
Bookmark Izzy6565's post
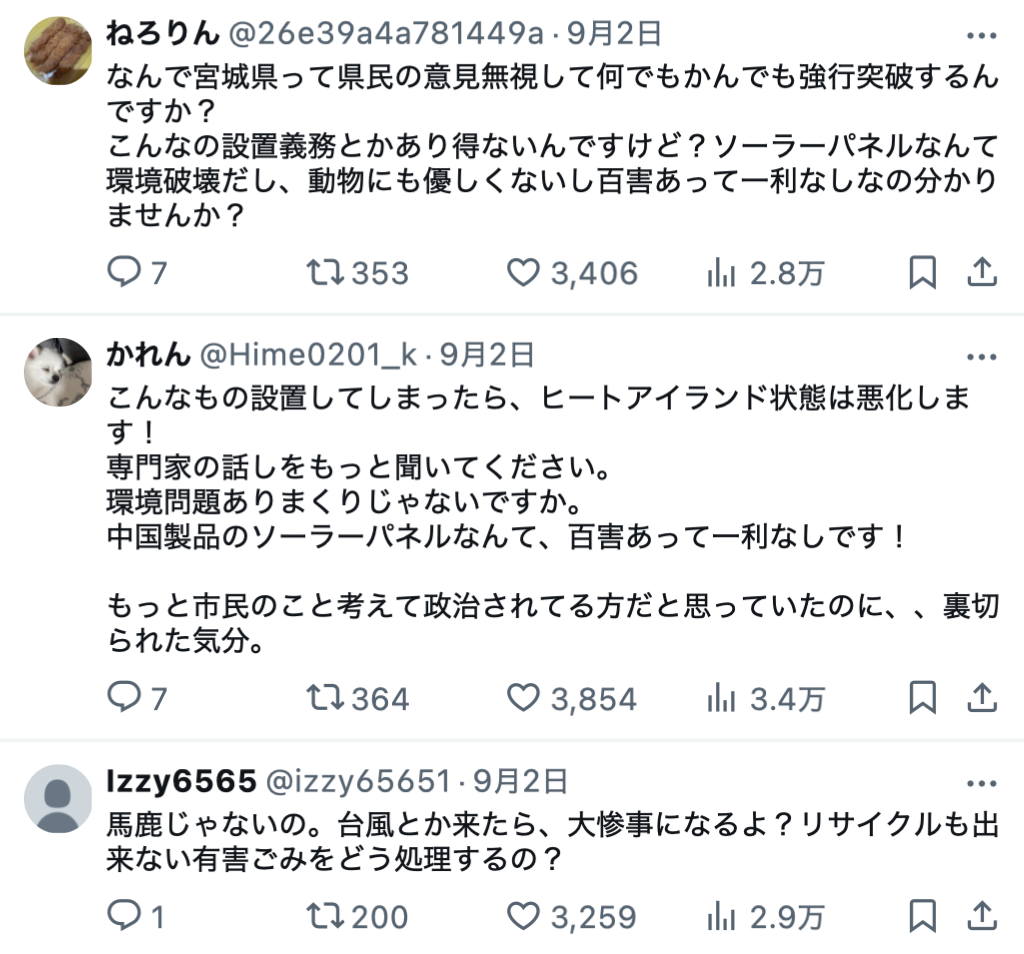[922, 916]
